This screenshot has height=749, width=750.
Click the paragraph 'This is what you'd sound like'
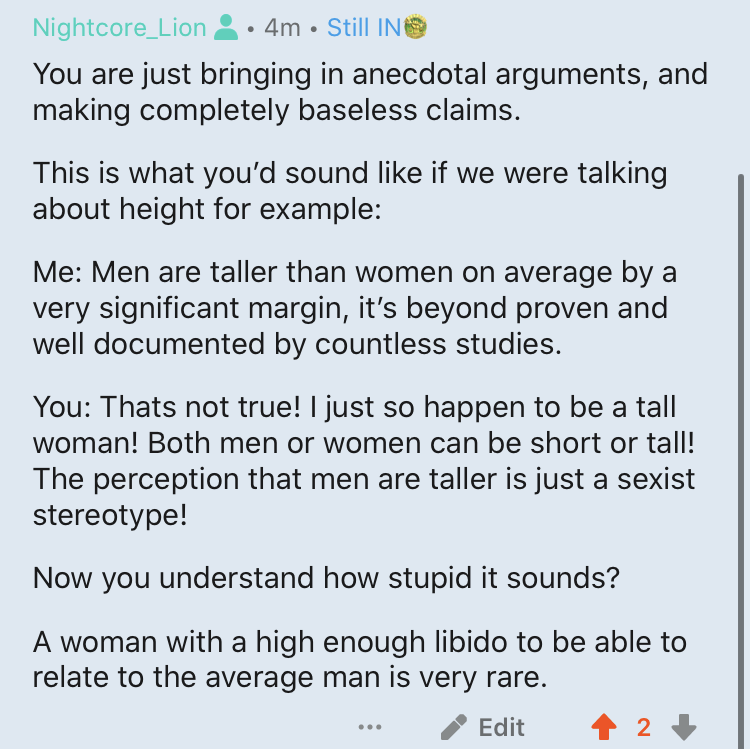(x=350, y=191)
